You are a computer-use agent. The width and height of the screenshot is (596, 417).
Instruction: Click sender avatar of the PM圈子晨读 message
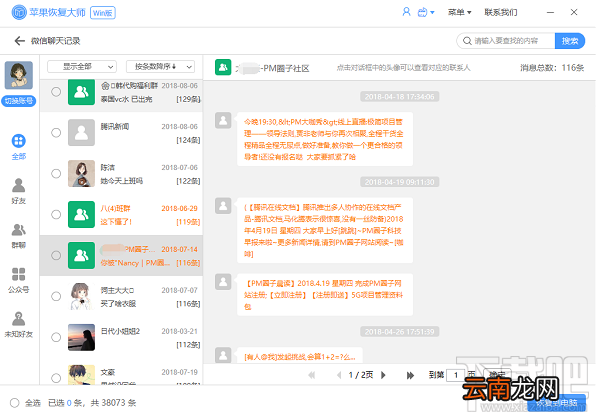click(223, 282)
